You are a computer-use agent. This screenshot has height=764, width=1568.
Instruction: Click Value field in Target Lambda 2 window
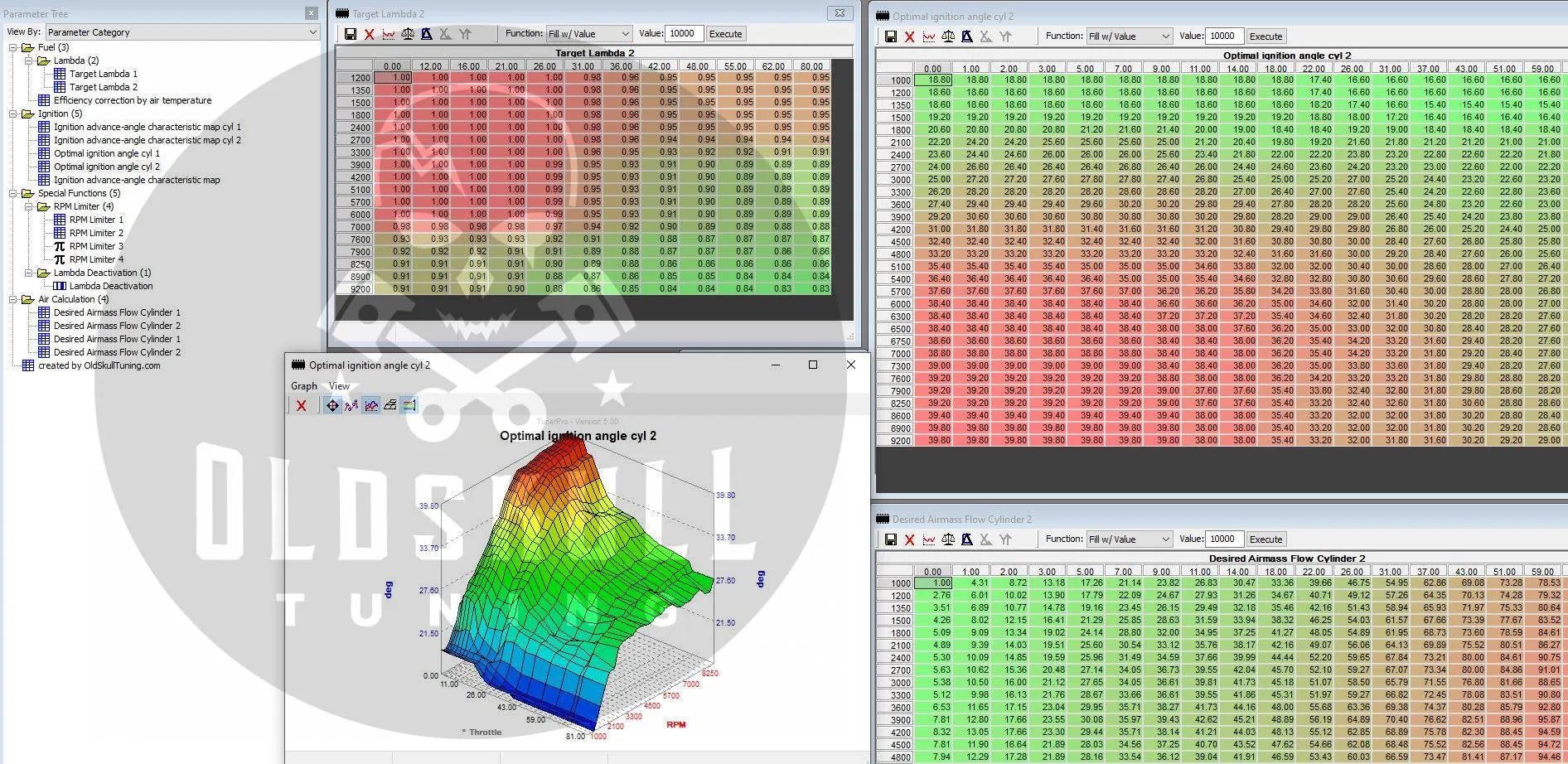click(x=685, y=34)
